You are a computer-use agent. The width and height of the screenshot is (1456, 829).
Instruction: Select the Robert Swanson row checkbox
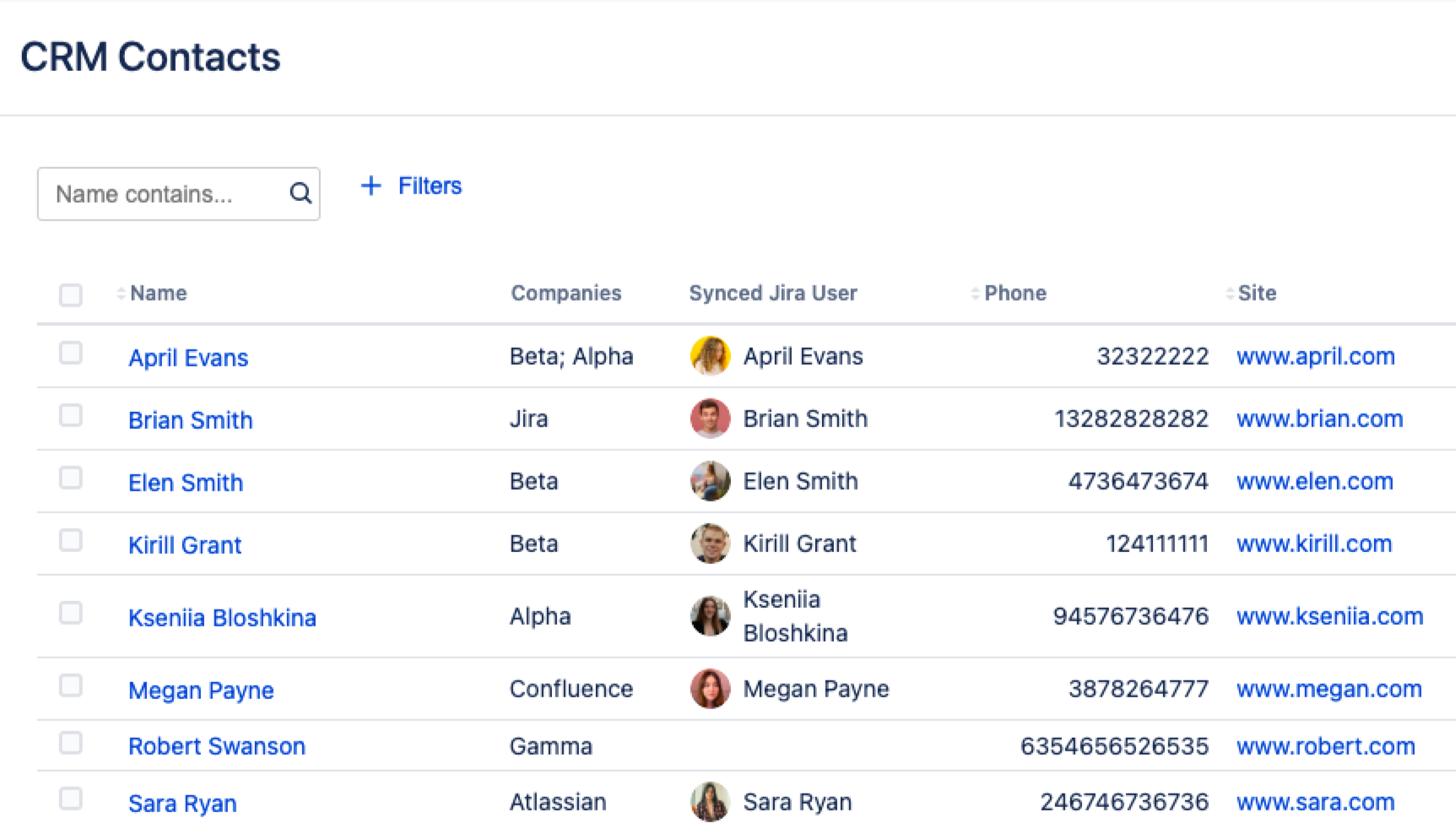[71, 743]
